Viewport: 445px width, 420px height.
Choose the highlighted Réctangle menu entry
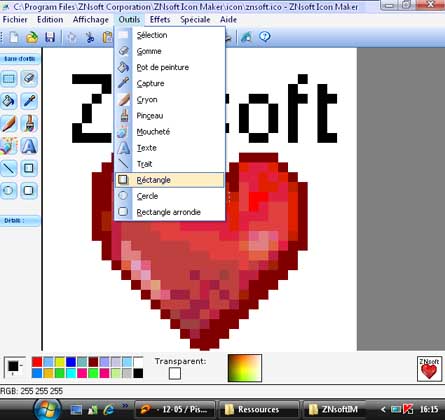click(170, 180)
